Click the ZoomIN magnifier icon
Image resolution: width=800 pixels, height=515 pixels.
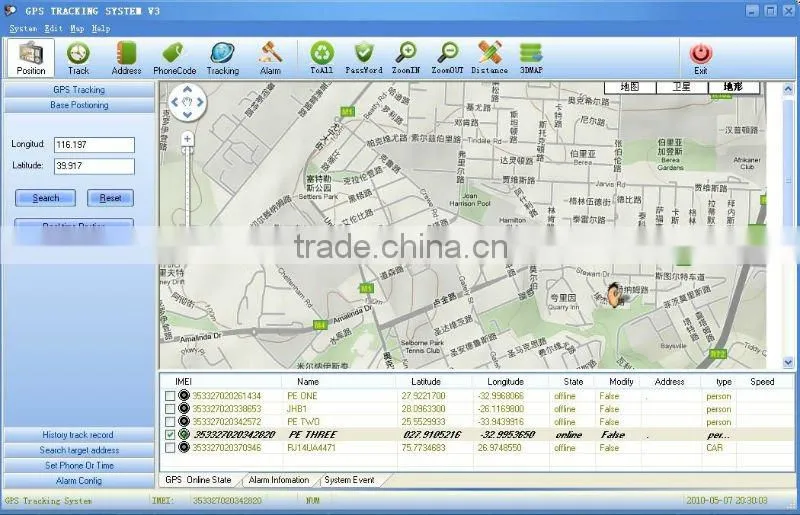(x=406, y=53)
